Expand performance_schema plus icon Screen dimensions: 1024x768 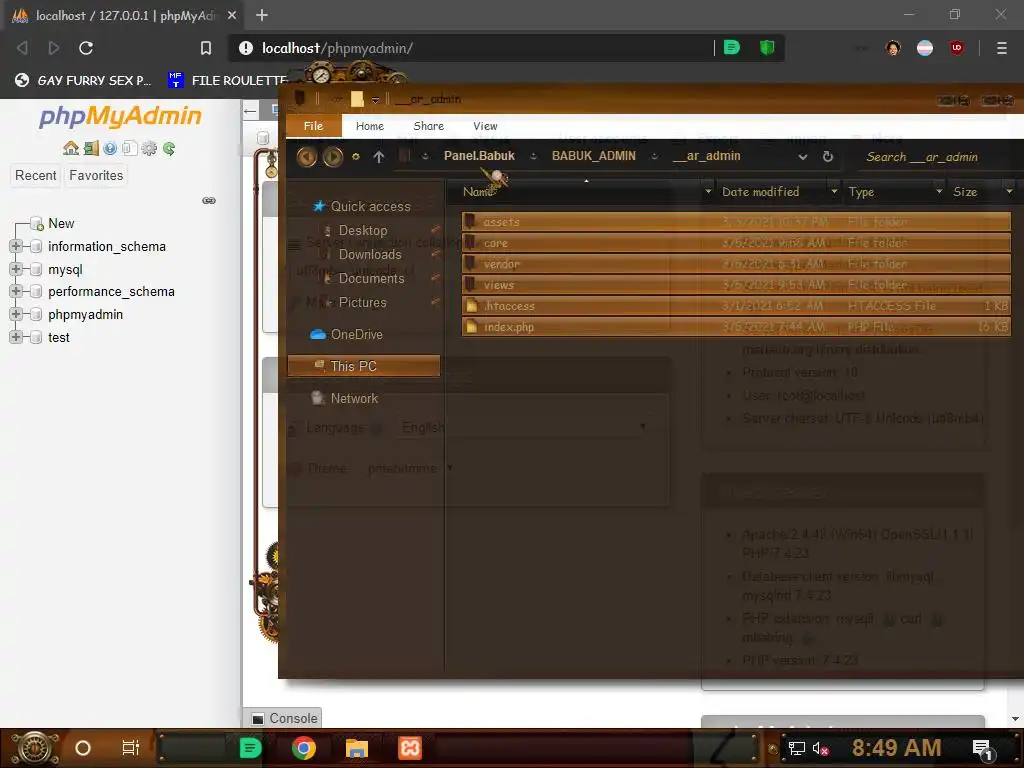tap(16, 291)
